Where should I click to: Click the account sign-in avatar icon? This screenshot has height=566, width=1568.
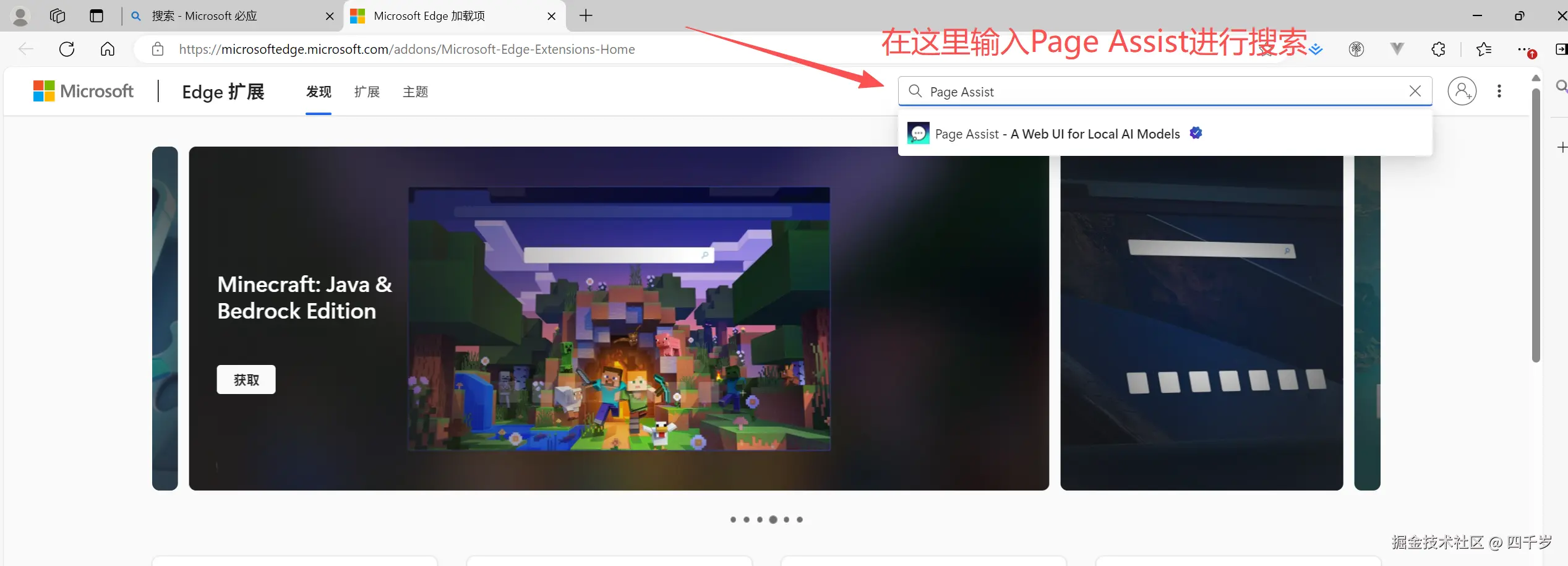pos(1462,91)
